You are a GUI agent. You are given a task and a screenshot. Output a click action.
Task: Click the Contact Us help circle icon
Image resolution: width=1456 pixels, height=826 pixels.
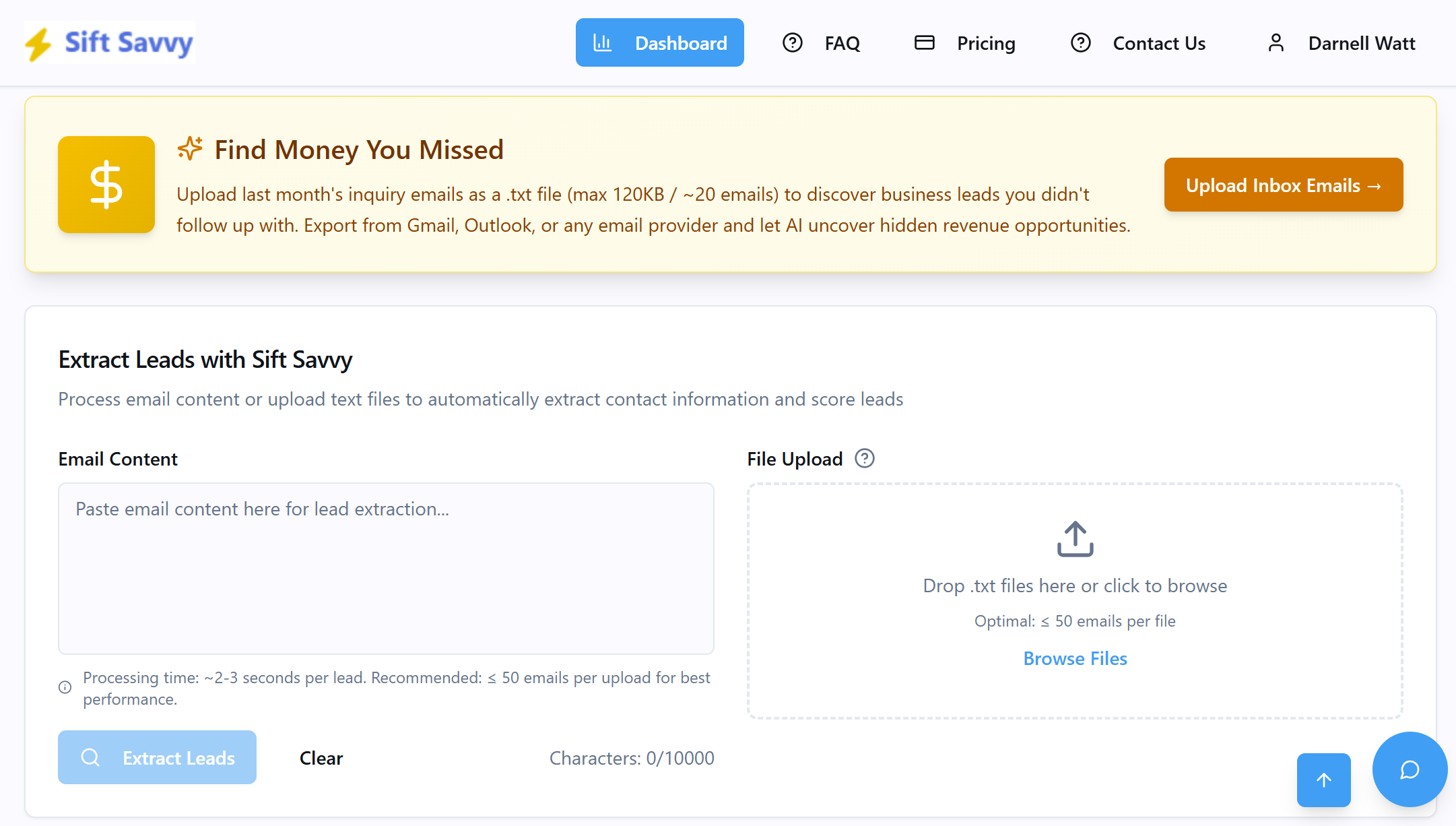(x=1080, y=43)
